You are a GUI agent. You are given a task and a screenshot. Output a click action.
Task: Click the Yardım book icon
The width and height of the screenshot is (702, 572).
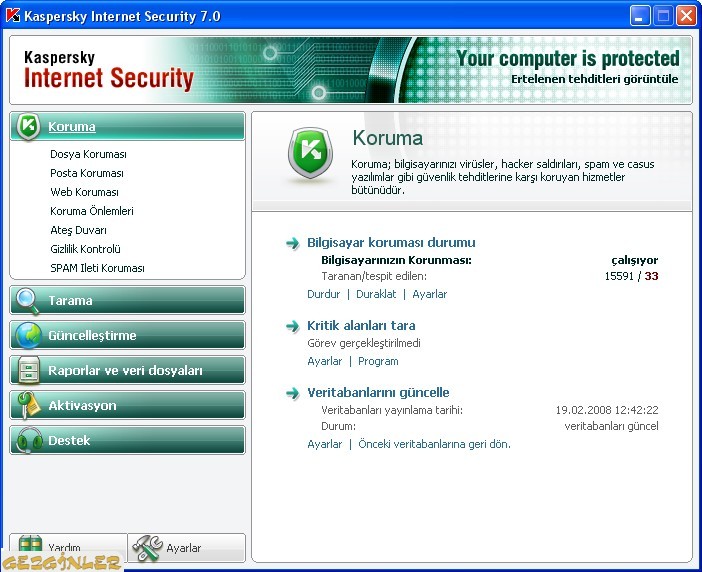(x=30, y=544)
